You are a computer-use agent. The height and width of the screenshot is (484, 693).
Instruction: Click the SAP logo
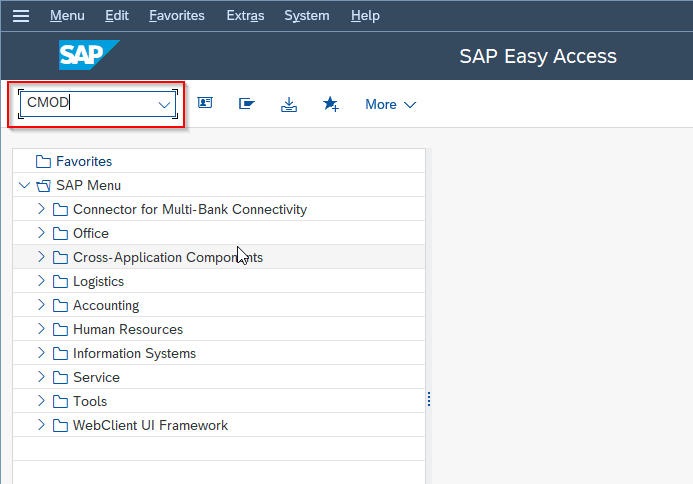coord(88,56)
